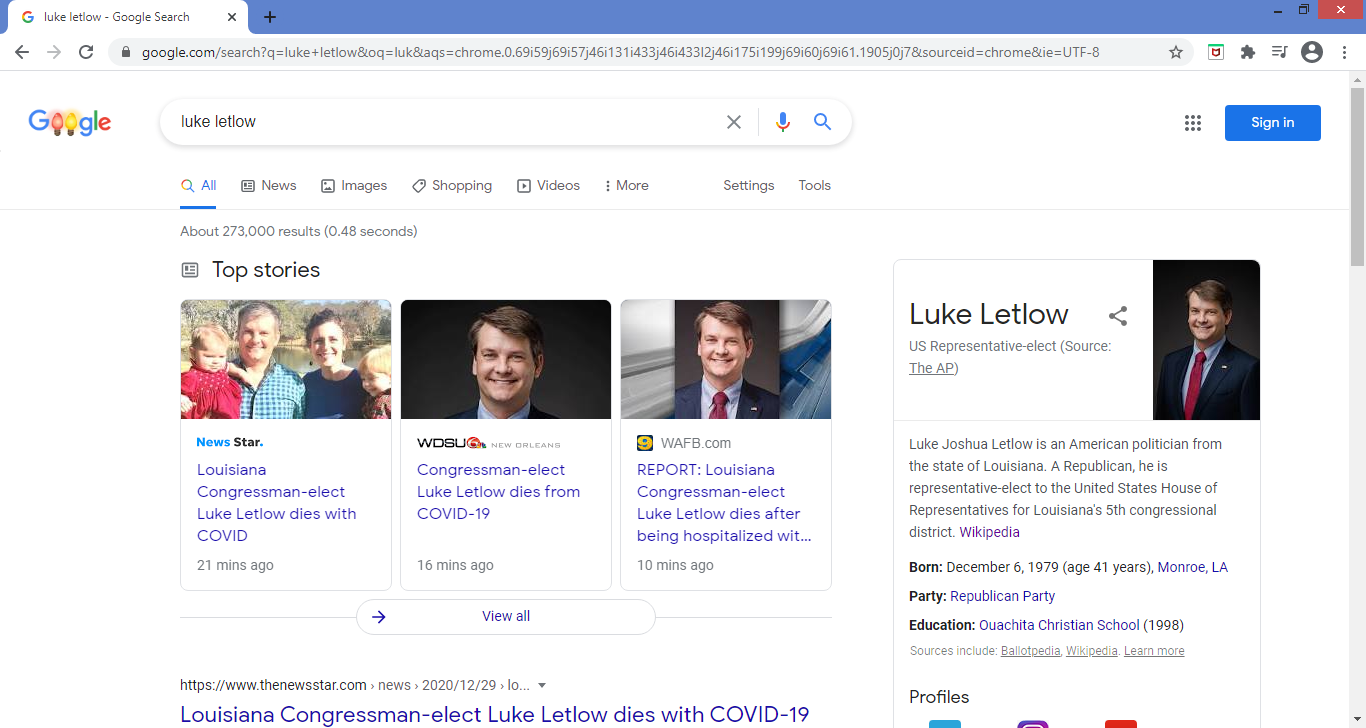
Task: Switch to the Videos tab
Action: click(x=548, y=186)
